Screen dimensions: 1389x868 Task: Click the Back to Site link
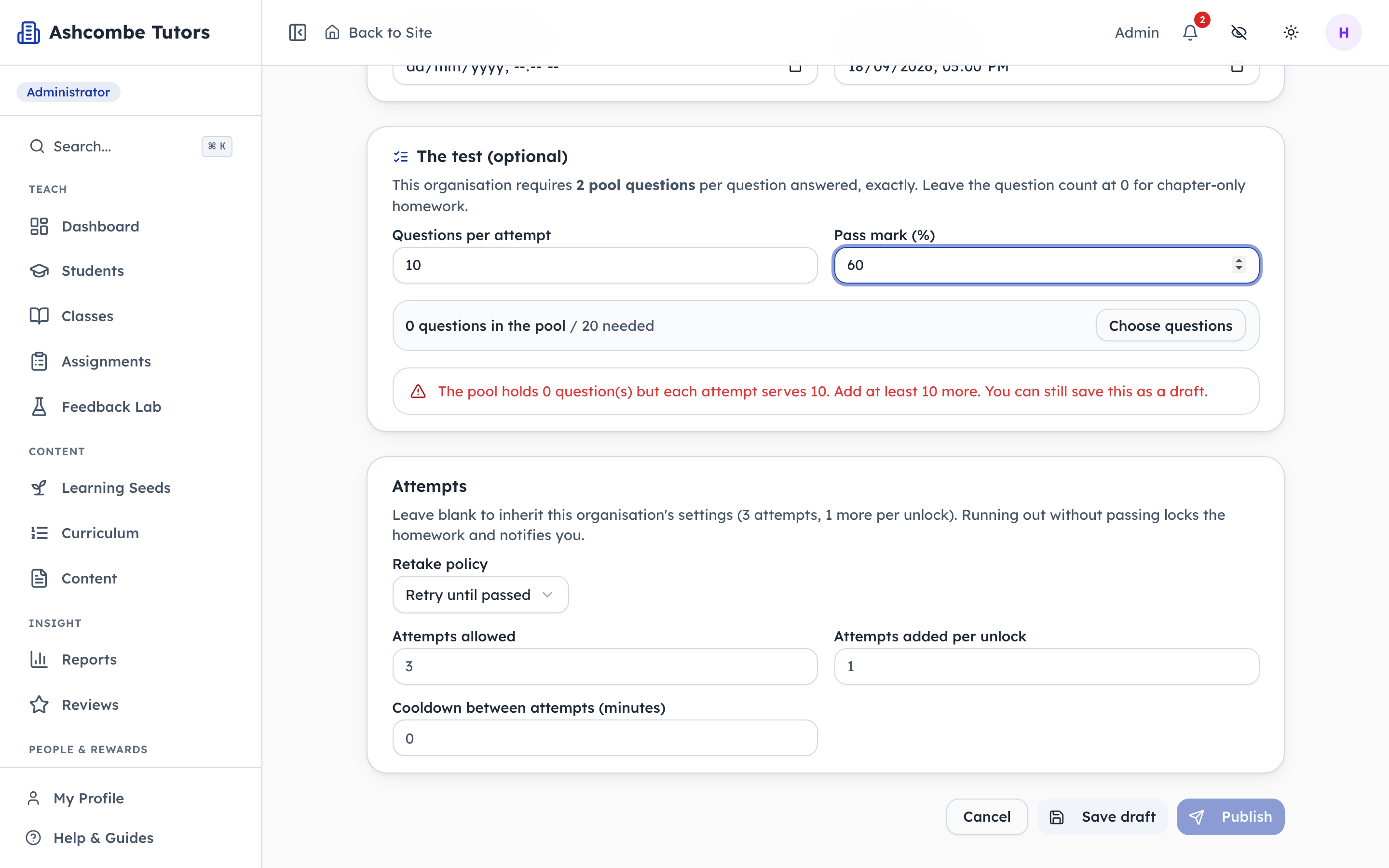(x=379, y=33)
